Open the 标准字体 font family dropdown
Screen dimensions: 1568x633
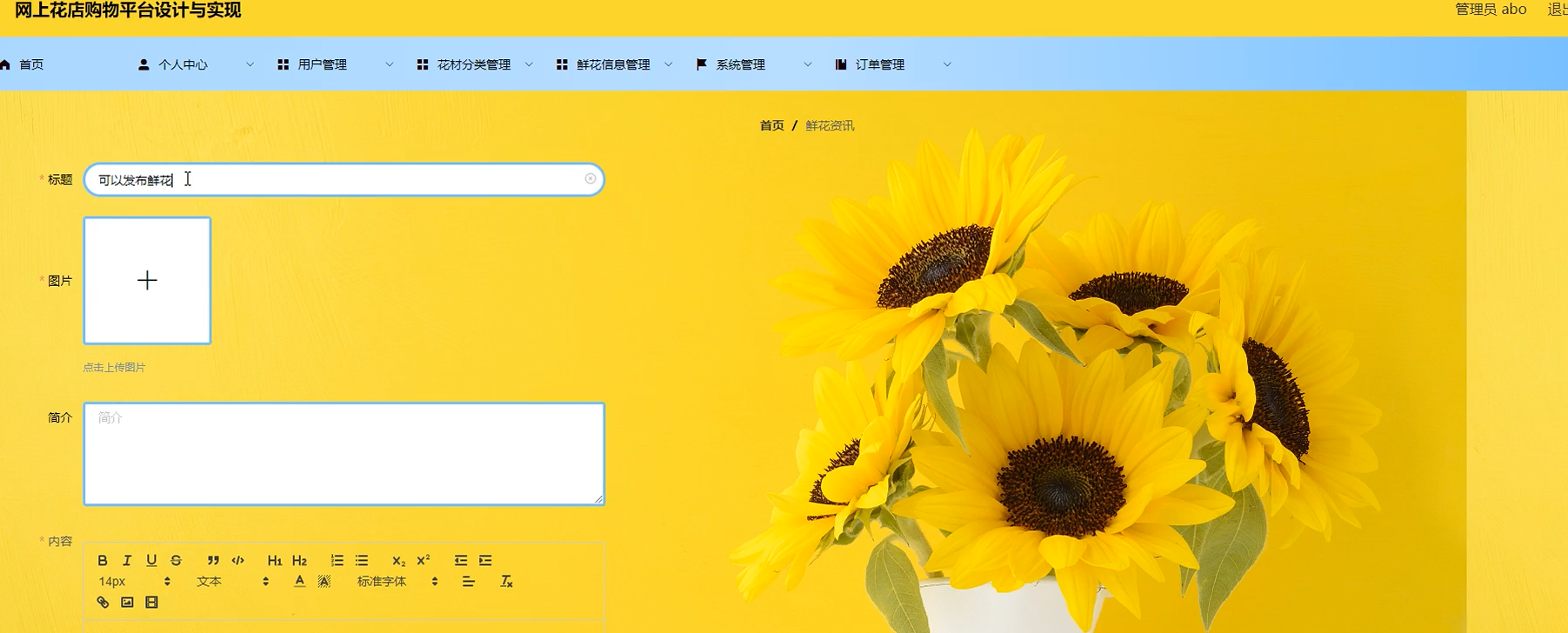pos(397,581)
